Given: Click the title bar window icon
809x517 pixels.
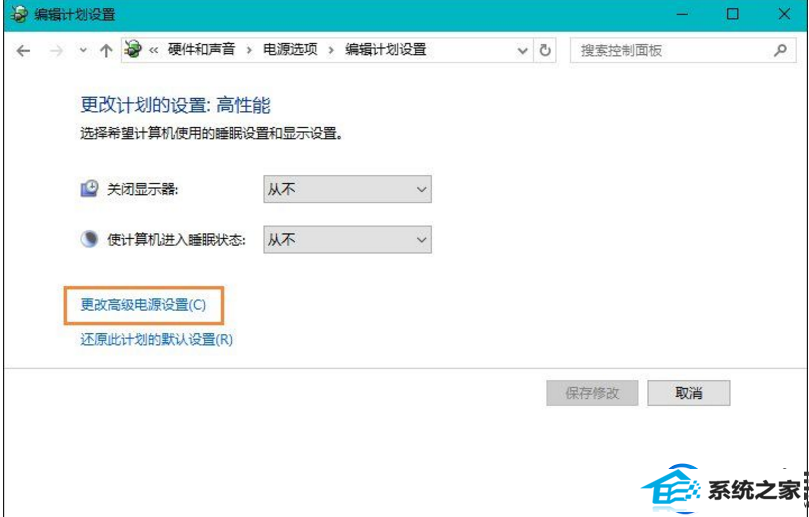Looking at the screenshot, I should (x=19, y=14).
